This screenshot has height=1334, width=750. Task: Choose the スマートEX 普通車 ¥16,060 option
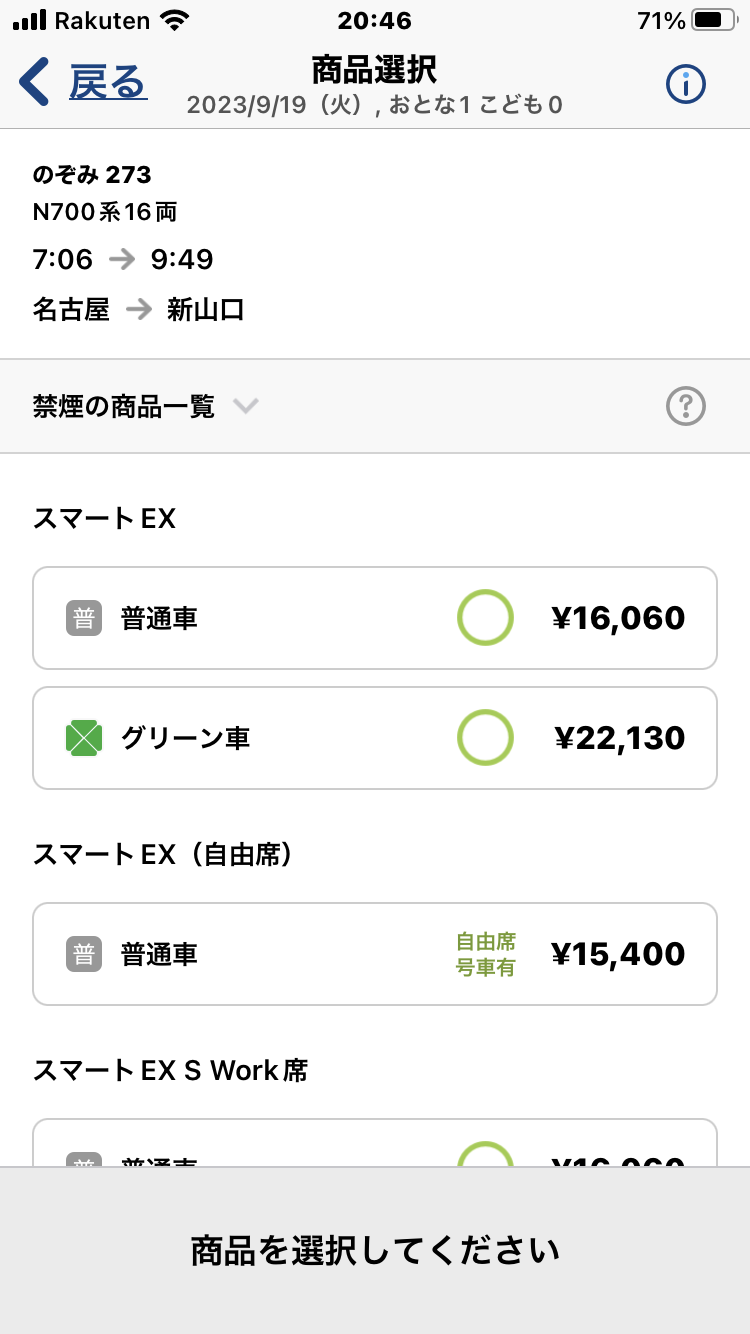(375, 618)
